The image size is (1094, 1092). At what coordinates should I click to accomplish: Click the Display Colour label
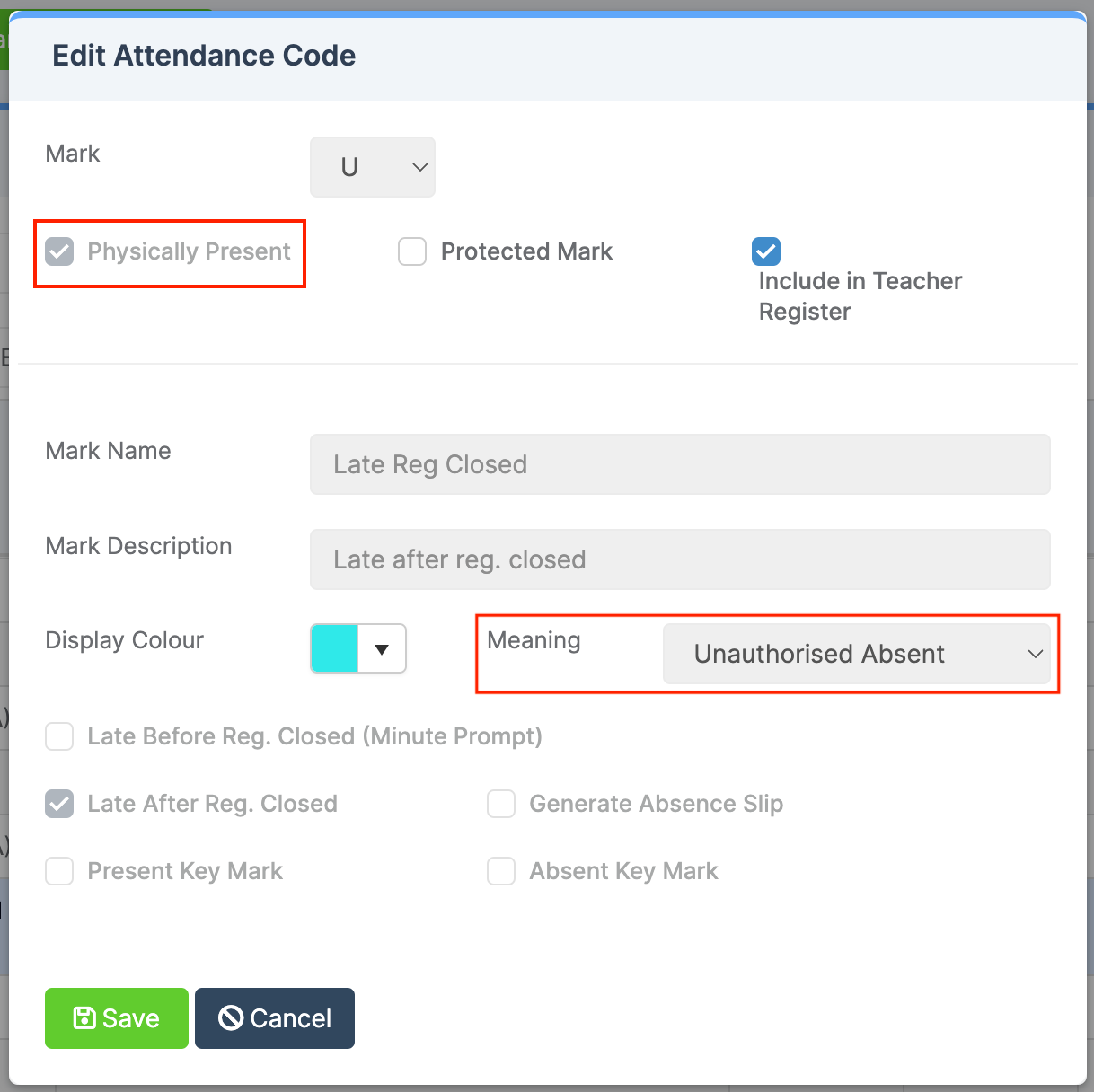click(125, 640)
